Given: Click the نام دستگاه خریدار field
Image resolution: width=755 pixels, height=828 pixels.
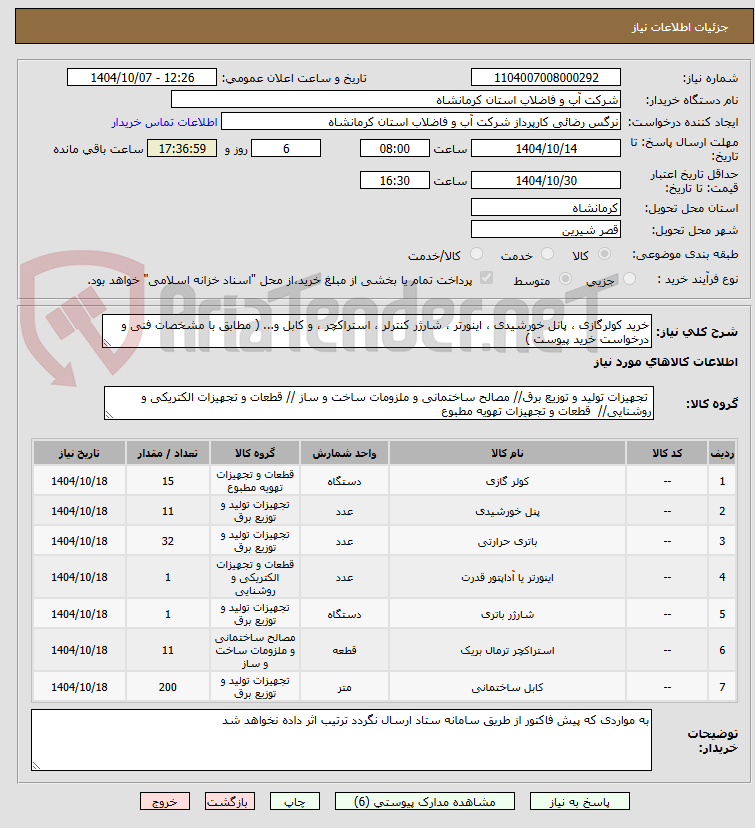Looking at the screenshot, I should pyautogui.click(x=396, y=100).
